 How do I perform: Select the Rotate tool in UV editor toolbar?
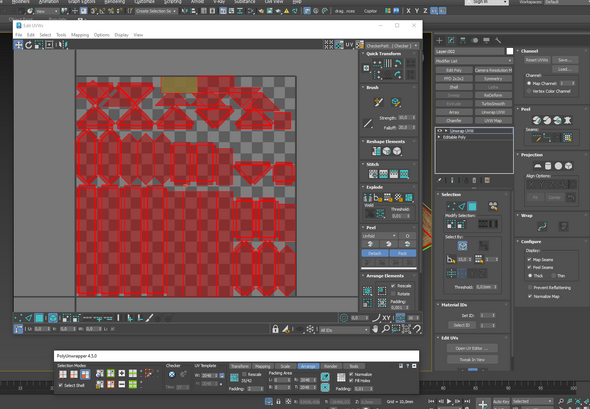point(29,45)
